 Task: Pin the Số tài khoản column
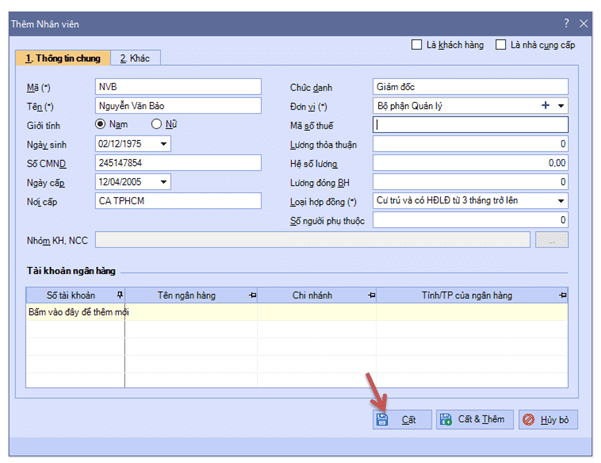pos(119,295)
